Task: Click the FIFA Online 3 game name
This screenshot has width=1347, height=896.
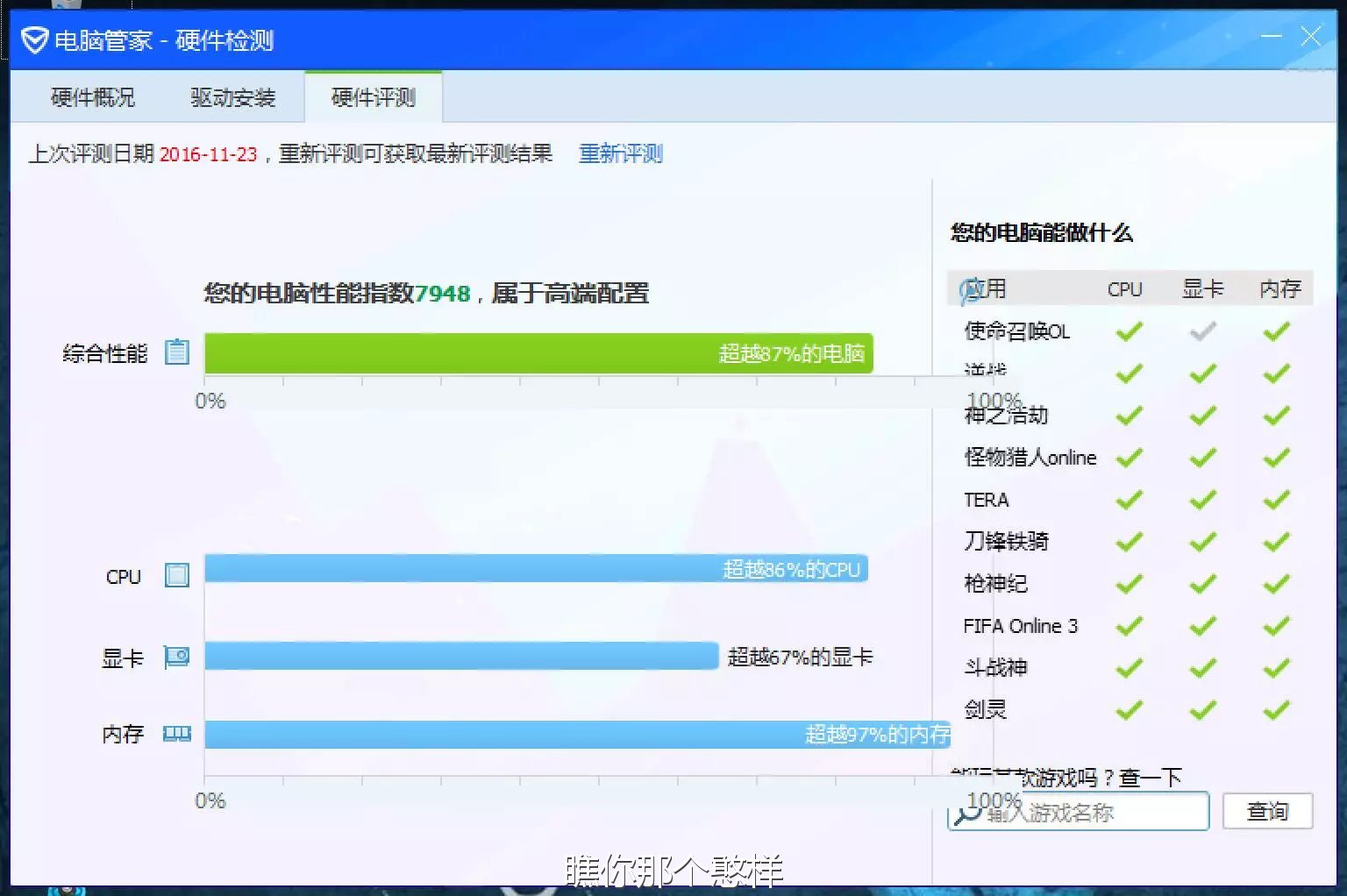Action: tap(1021, 626)
